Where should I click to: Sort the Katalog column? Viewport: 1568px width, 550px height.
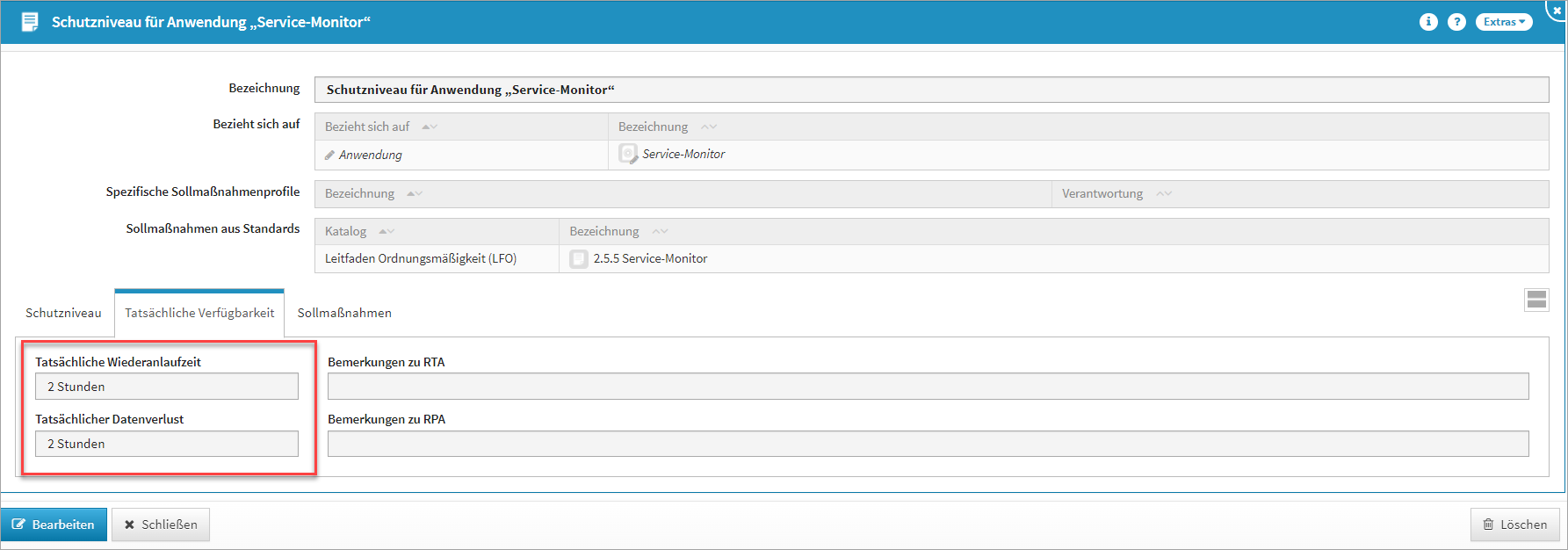387,231
